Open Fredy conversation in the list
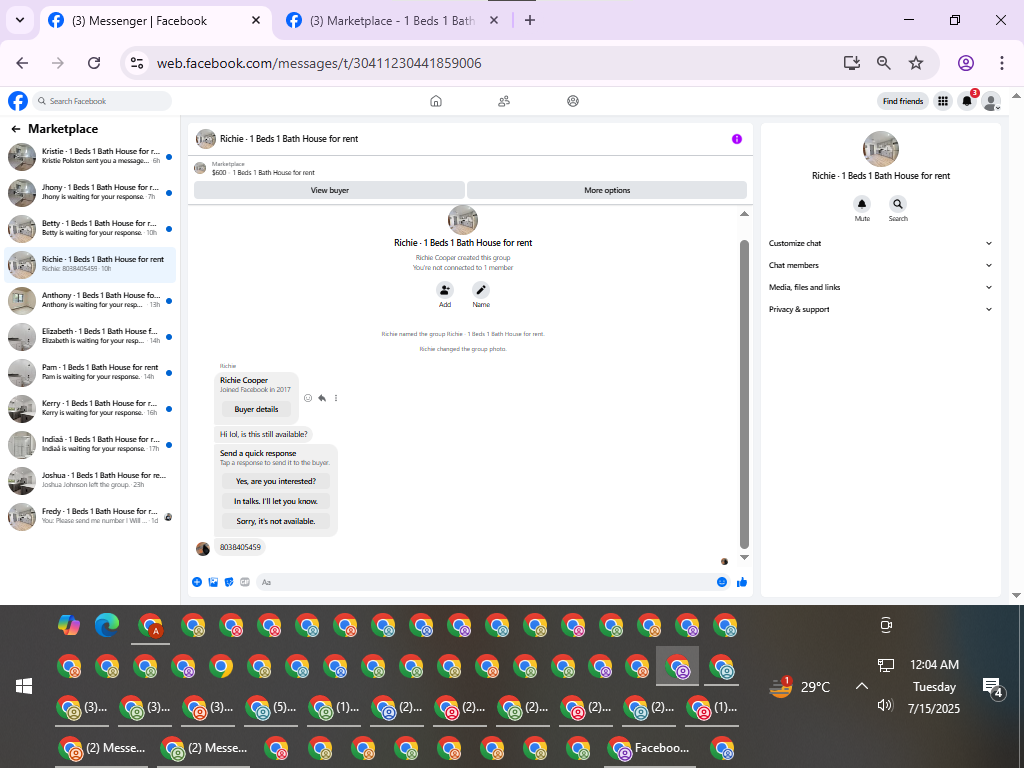The image size is (1024, 768). (90, 517)
